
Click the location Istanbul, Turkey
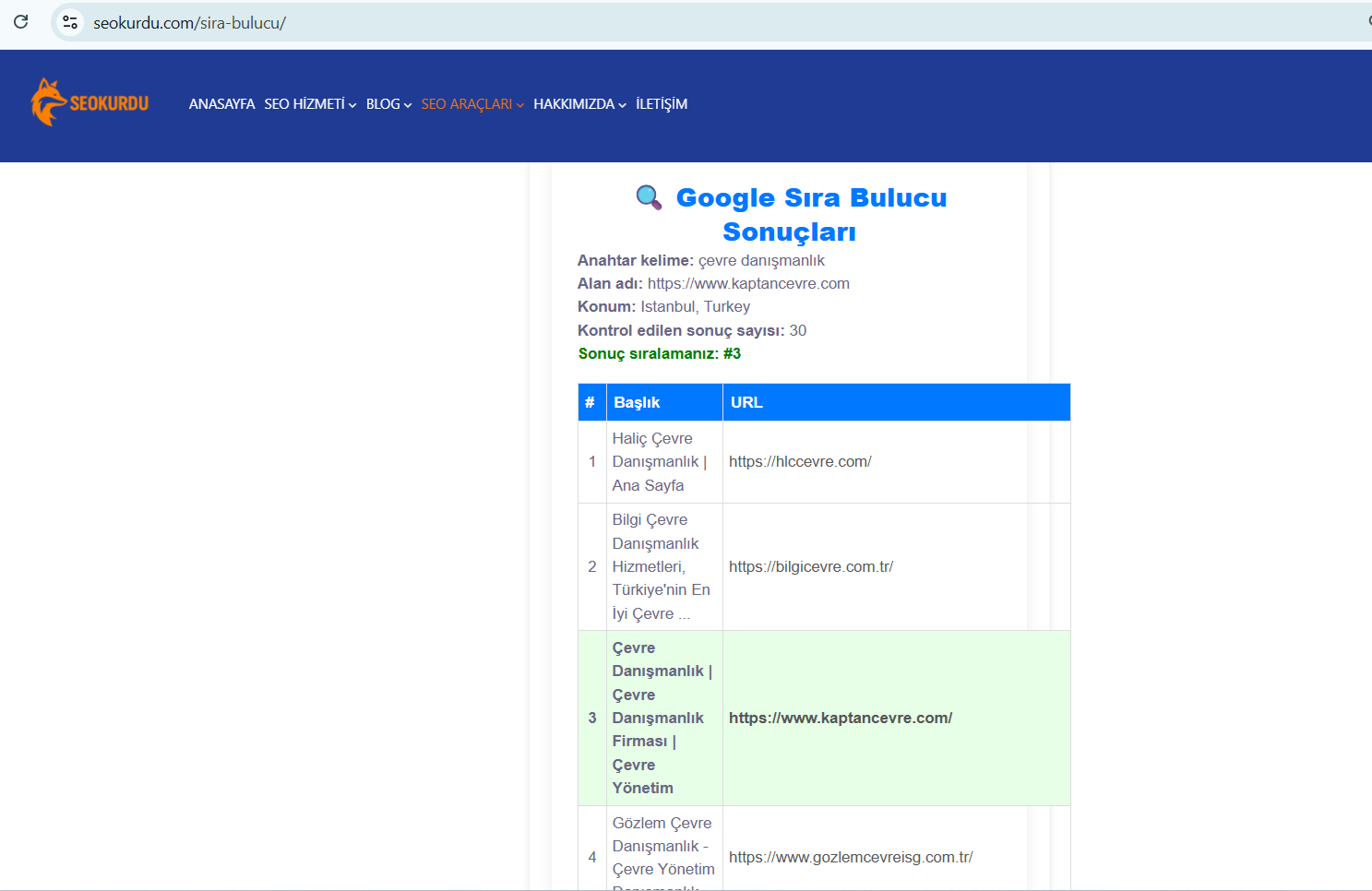[696, 307]
